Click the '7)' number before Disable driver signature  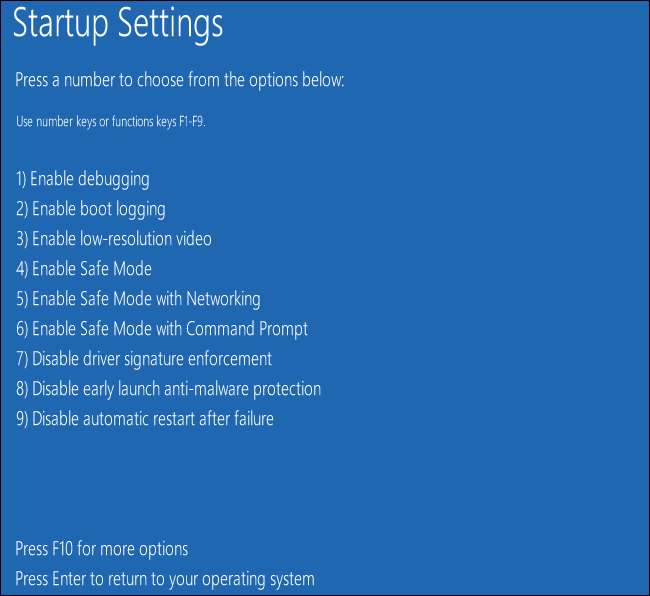coord(22,358)
